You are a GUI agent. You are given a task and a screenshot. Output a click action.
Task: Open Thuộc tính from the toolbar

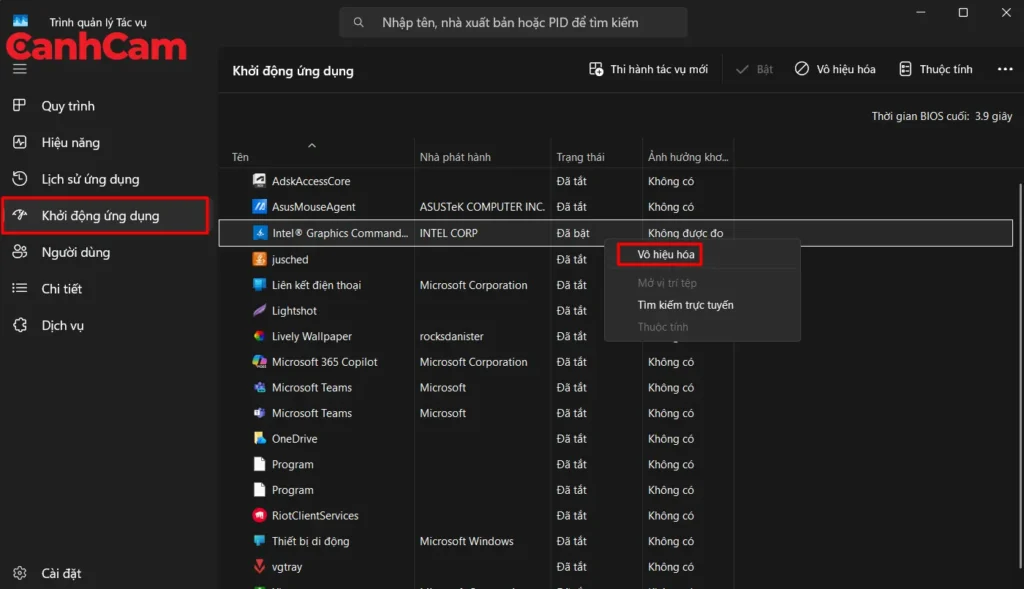(x=935, y=68)
